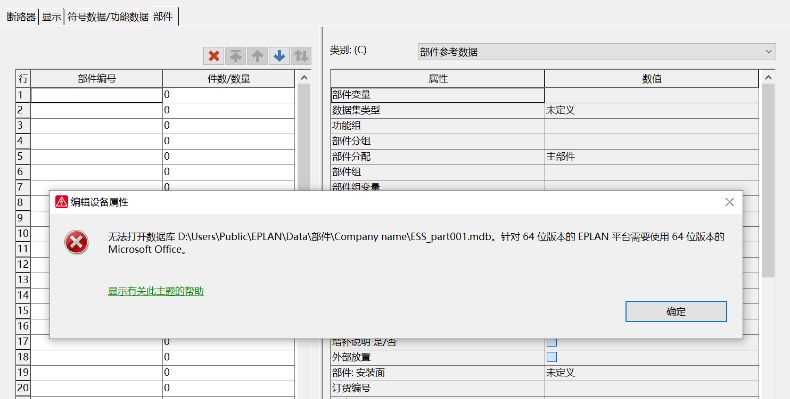The image size is (790, 399).
Task: Click the red X delete part icon
Action: coord(214,56)
